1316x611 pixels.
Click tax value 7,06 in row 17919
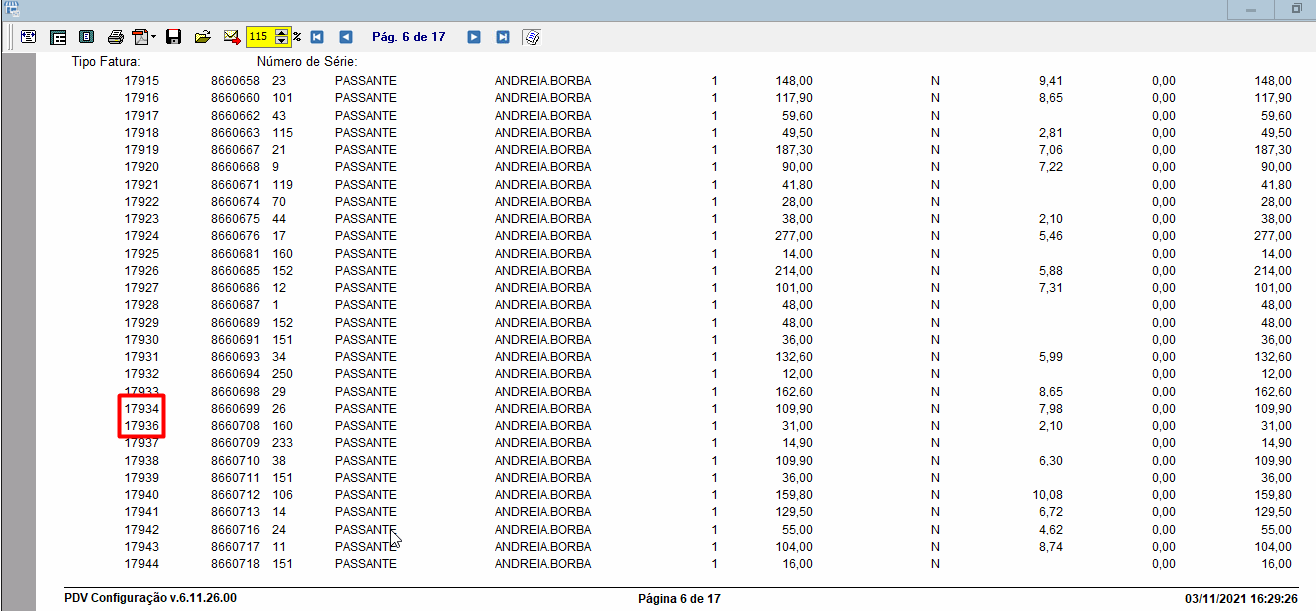(x=1050, y=150)
